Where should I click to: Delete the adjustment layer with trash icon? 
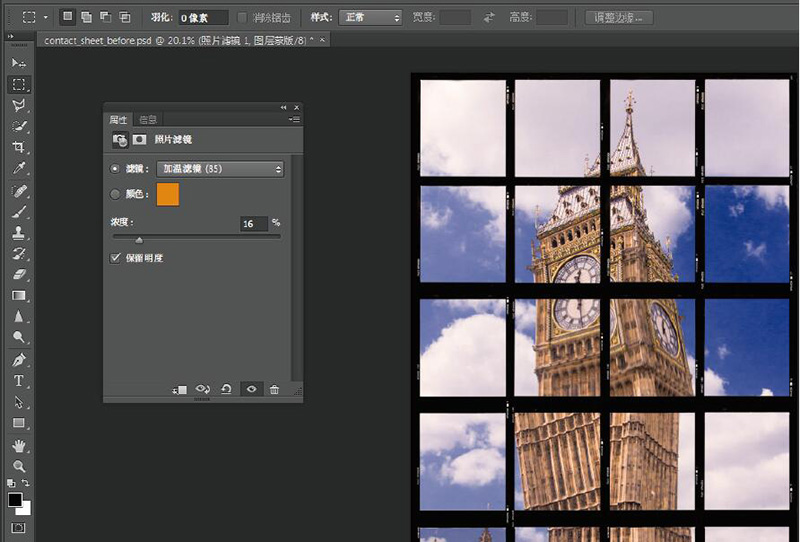coord(275,389)
